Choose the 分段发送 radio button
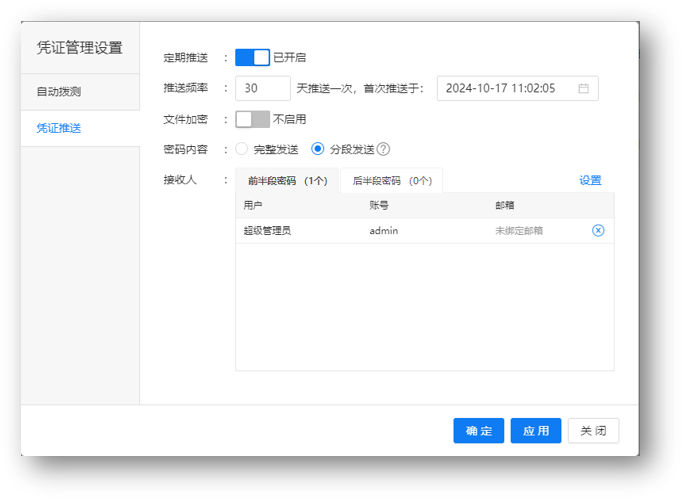The width and height of the screenshot is (682, 498). 318,149
